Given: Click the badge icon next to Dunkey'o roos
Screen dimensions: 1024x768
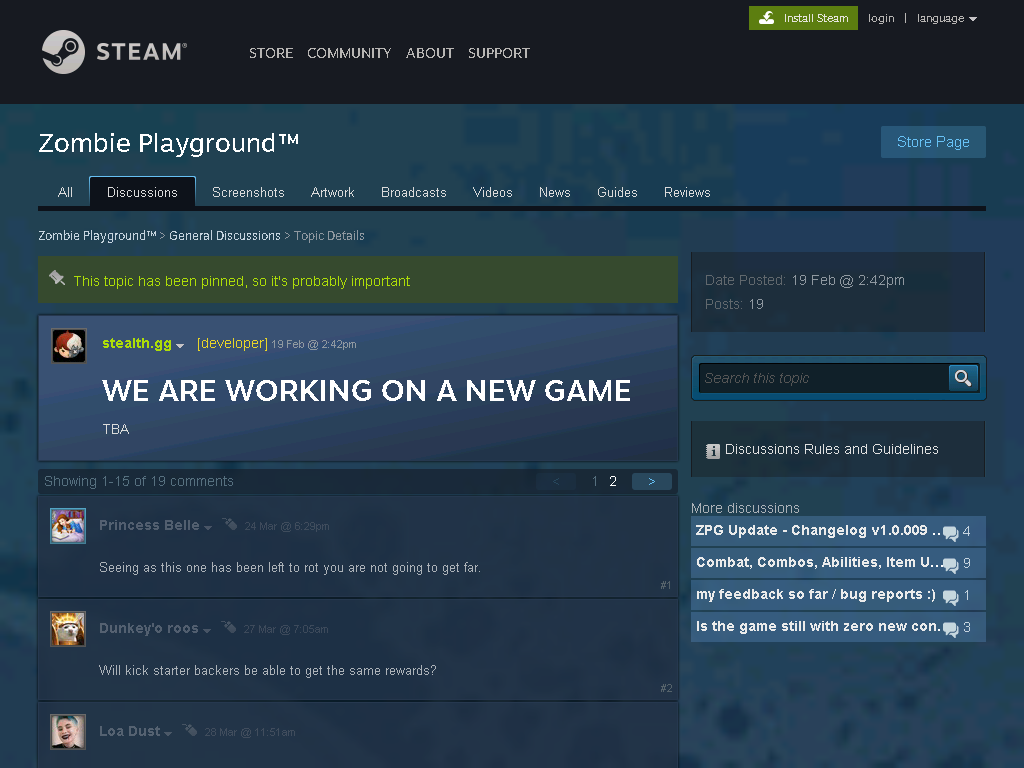Looking at the screenshot, I should [229, 627].
